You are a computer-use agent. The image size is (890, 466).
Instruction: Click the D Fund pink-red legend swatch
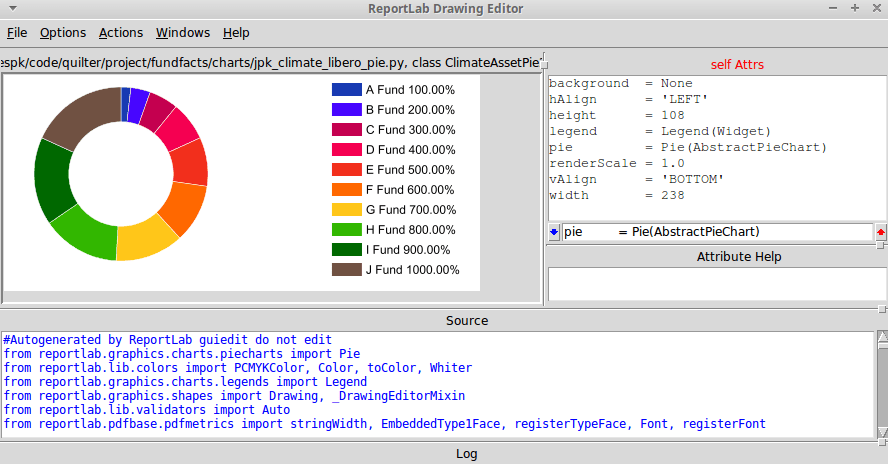[347, 150]
